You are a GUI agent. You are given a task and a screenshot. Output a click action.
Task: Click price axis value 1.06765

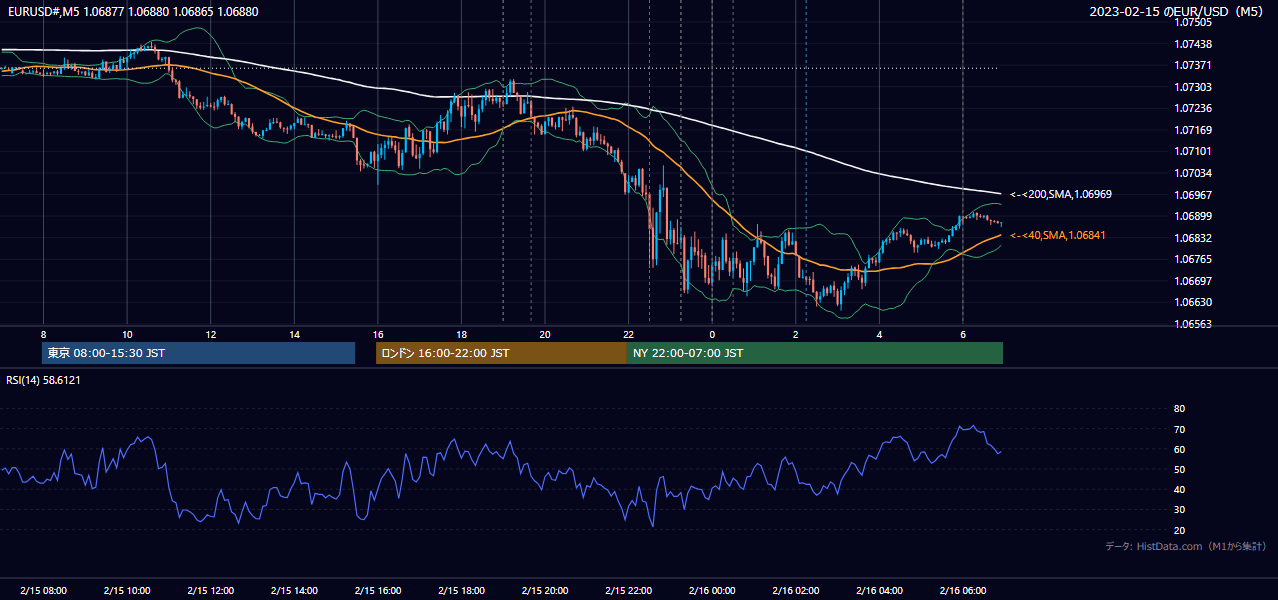point(1193,259)
